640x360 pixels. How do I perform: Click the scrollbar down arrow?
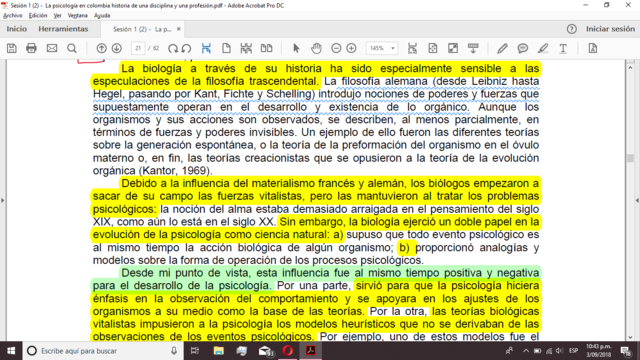(630, 337)
